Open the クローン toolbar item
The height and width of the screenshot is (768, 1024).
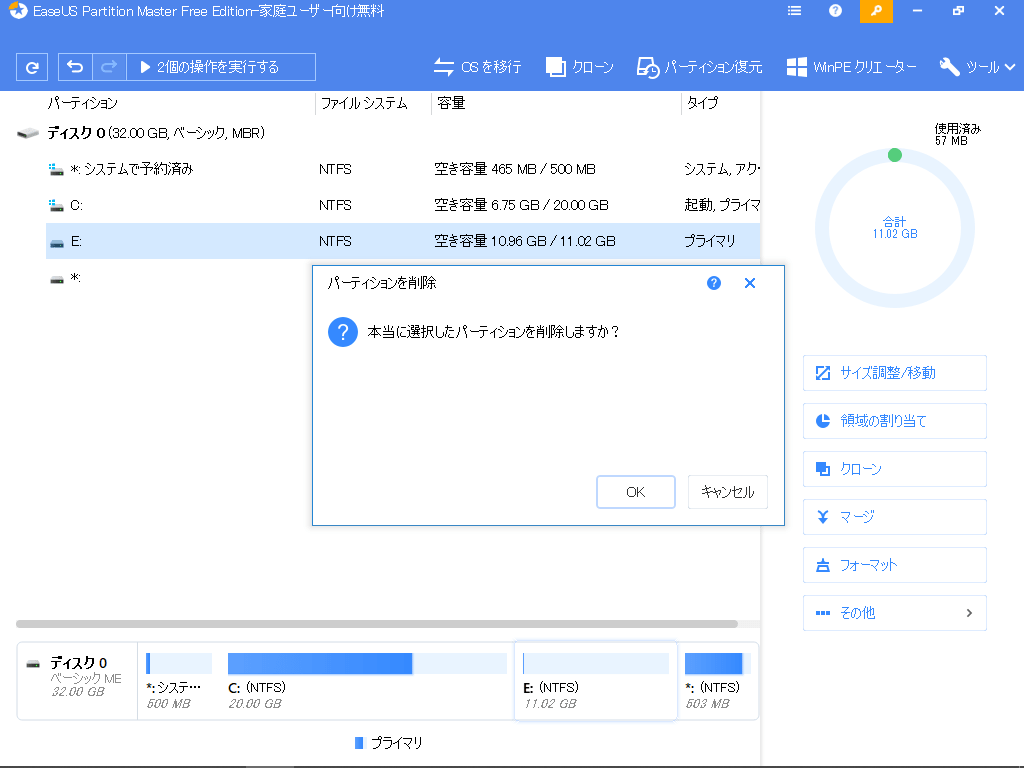(580, 67)
